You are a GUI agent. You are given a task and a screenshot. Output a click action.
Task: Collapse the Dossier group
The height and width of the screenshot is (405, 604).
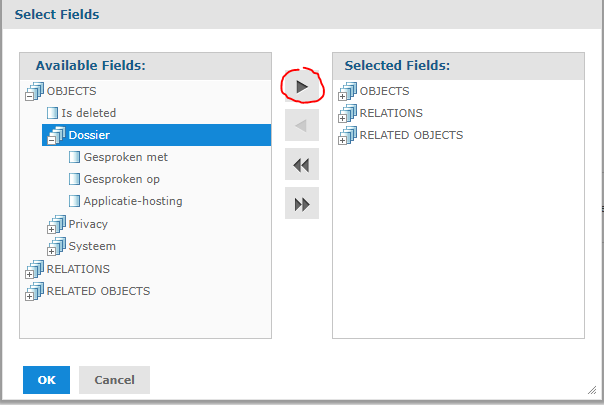coord(51,141)
